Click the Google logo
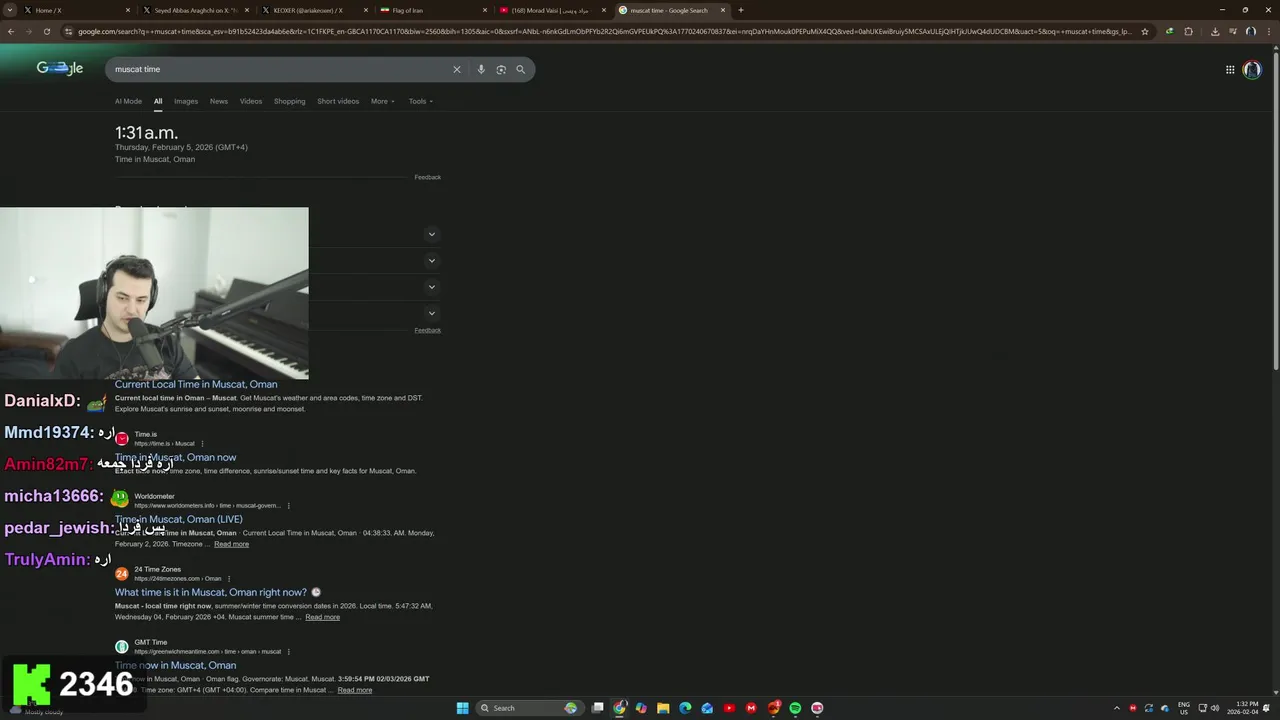This screenshot has height=720, width=1280. (60, 68)
